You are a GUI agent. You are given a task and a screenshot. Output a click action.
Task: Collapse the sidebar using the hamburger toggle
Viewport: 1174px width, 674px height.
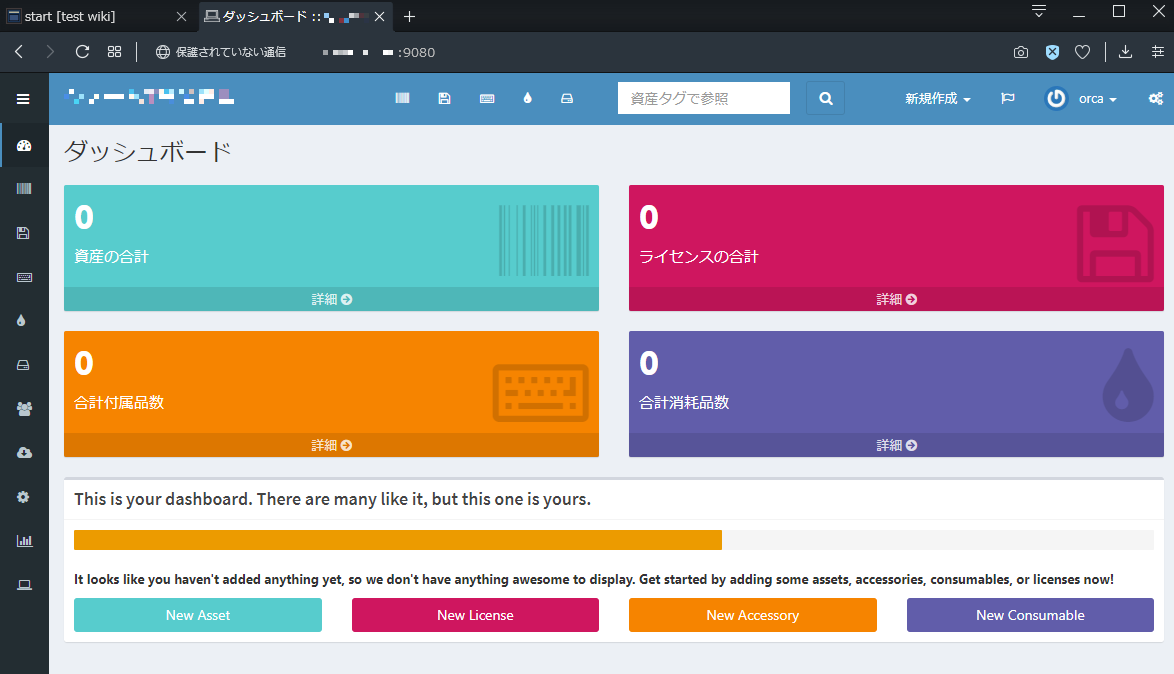click(22, 98)
